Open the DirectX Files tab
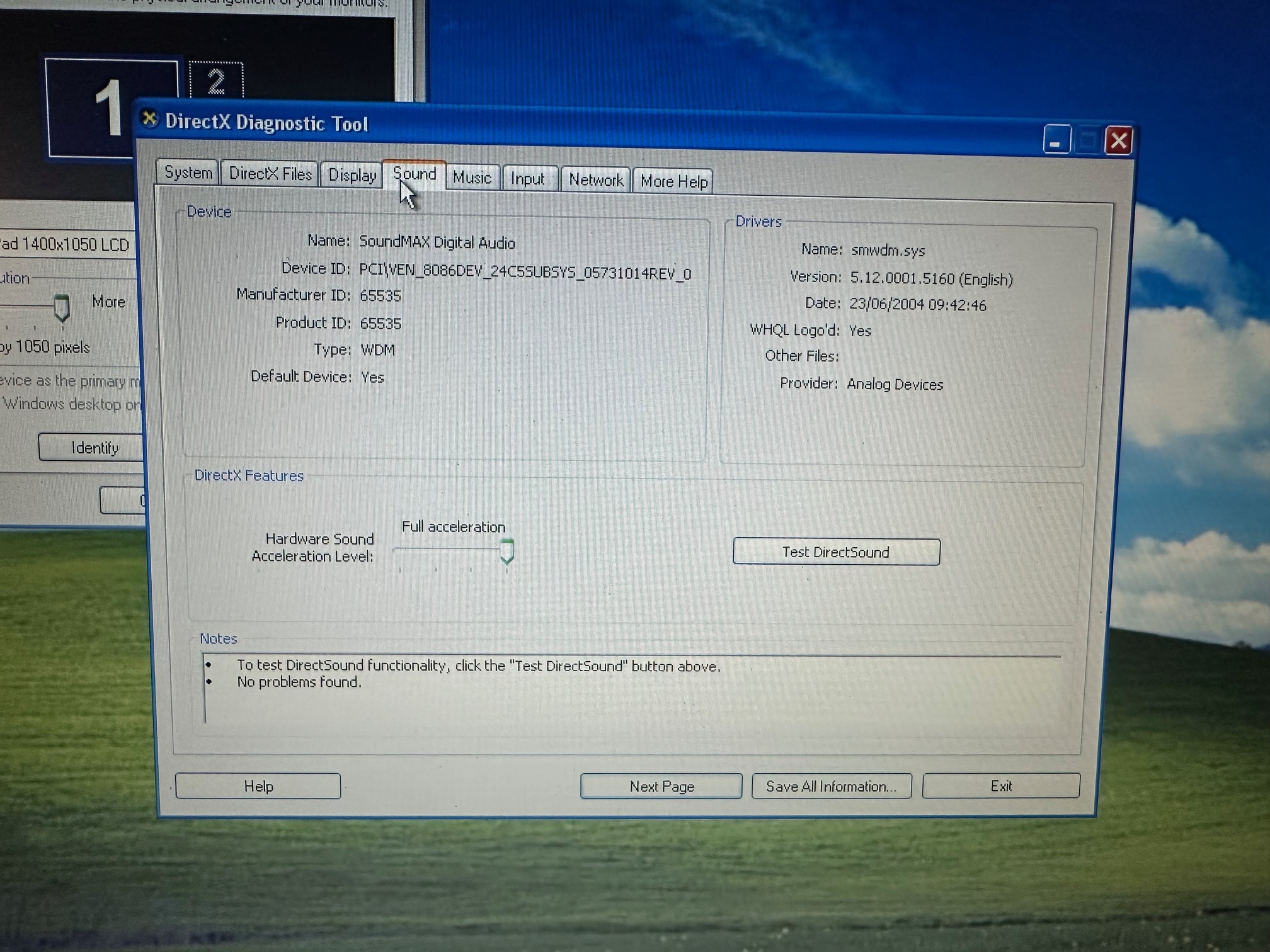The height and width of the screenshot is (952, 1270). (270, 174)
